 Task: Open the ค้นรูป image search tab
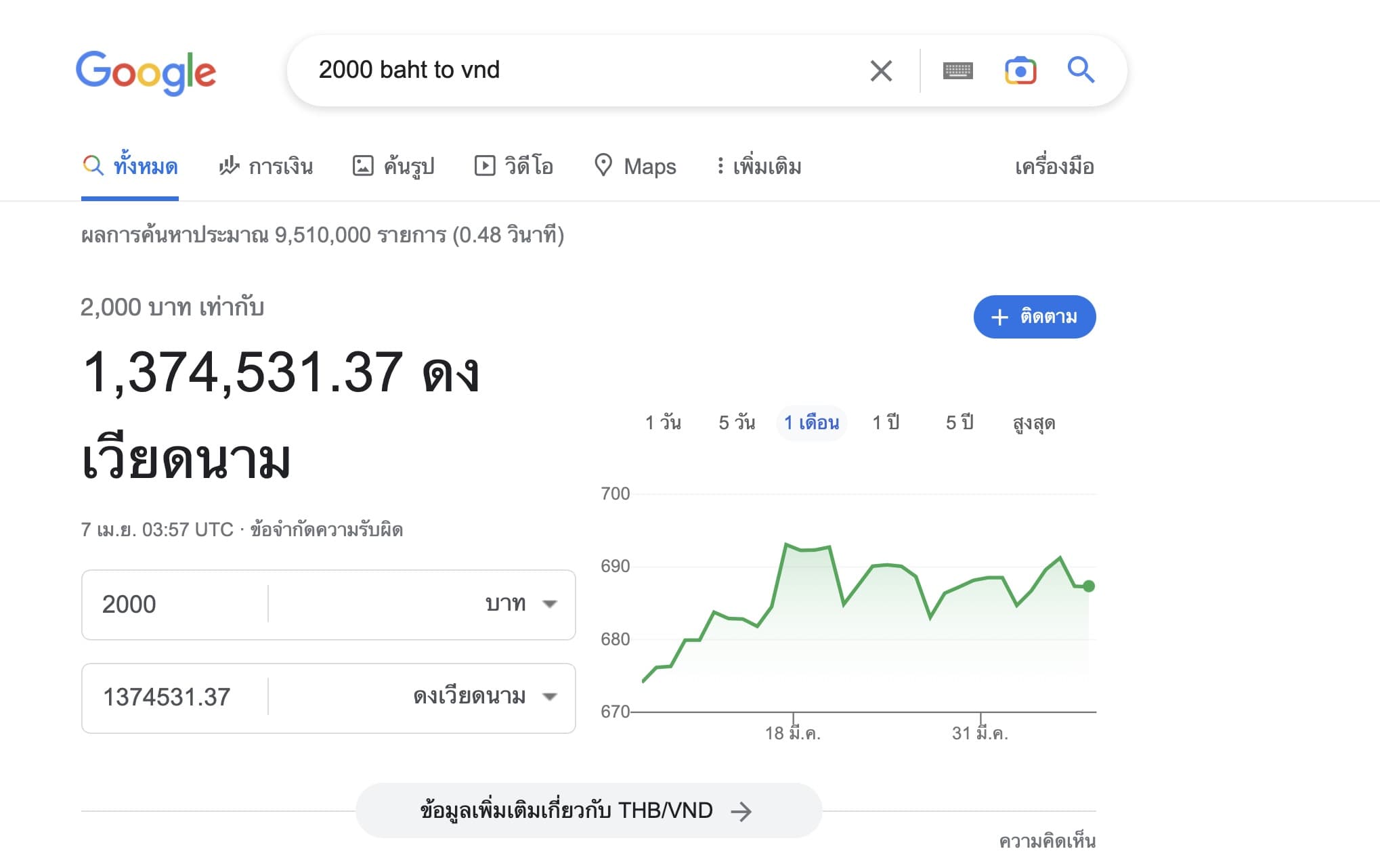[393, 167]
